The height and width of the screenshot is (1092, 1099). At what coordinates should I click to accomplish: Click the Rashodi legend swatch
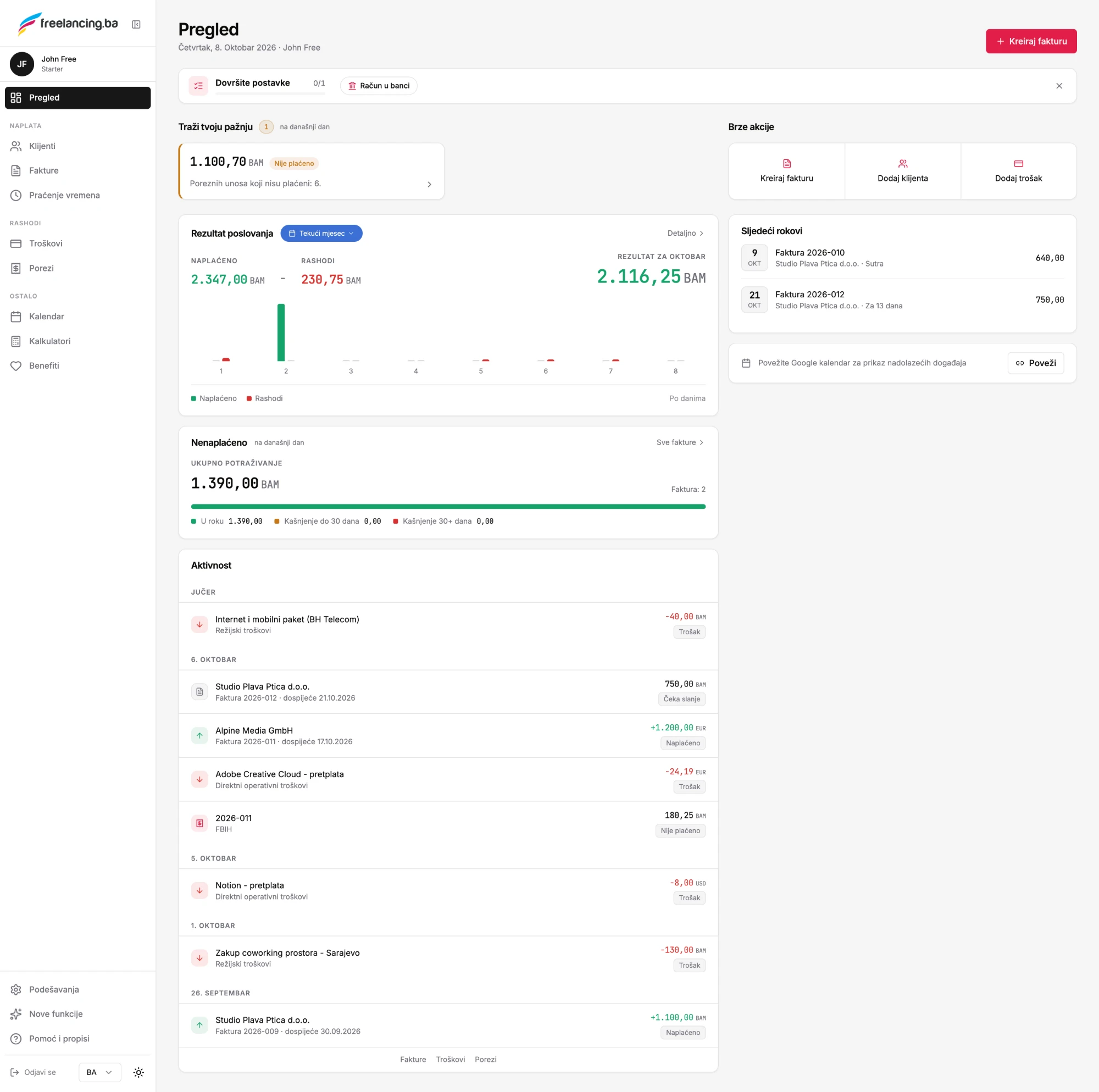[x=249, y=398]
